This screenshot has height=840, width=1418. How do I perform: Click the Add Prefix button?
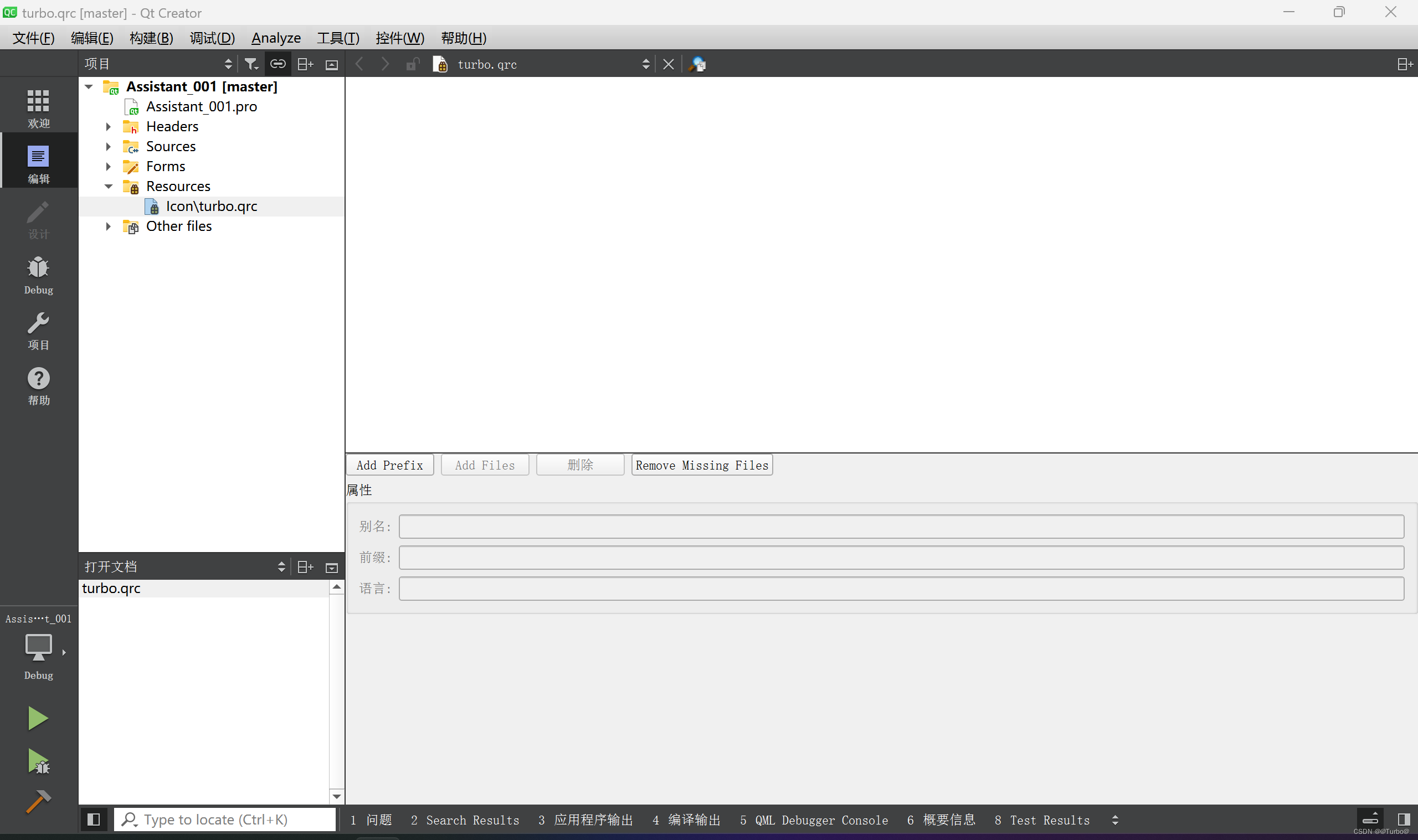389,465
